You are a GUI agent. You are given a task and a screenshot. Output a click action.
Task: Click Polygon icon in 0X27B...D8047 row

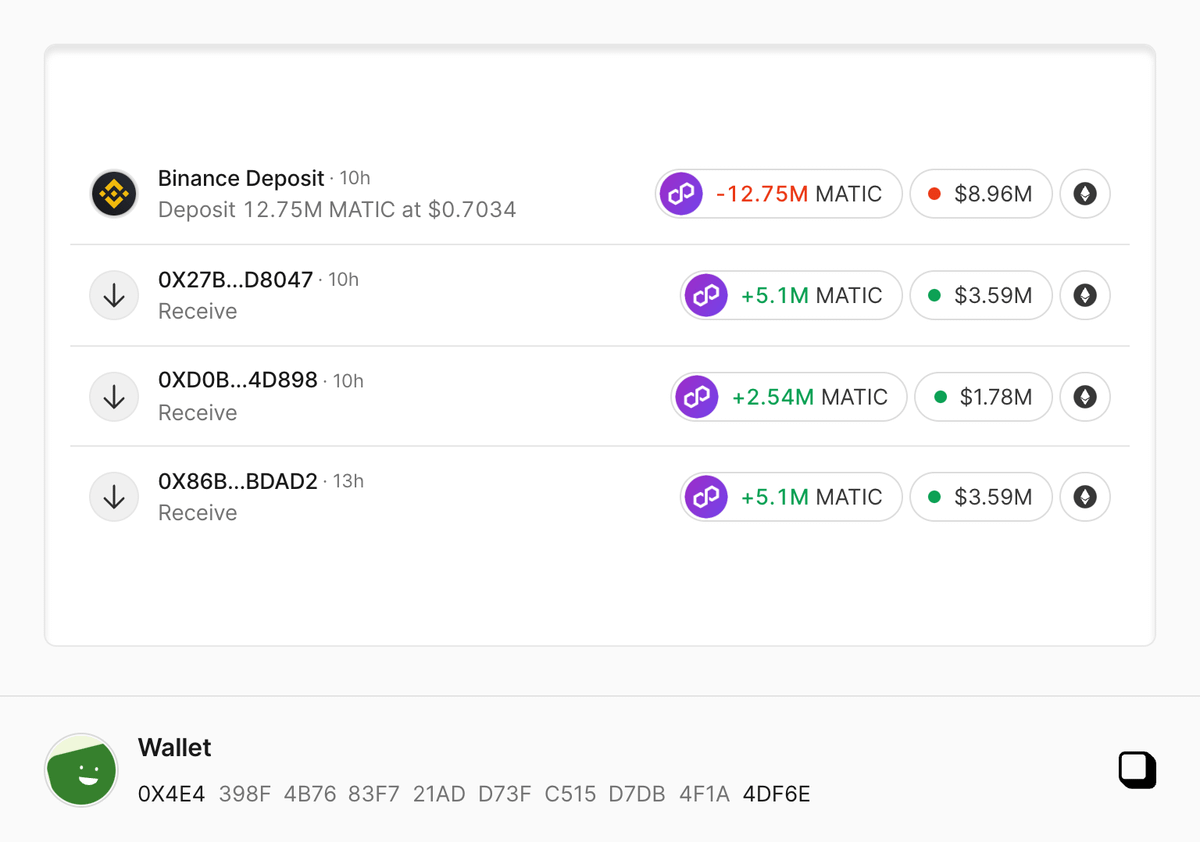tap(707, 295)
